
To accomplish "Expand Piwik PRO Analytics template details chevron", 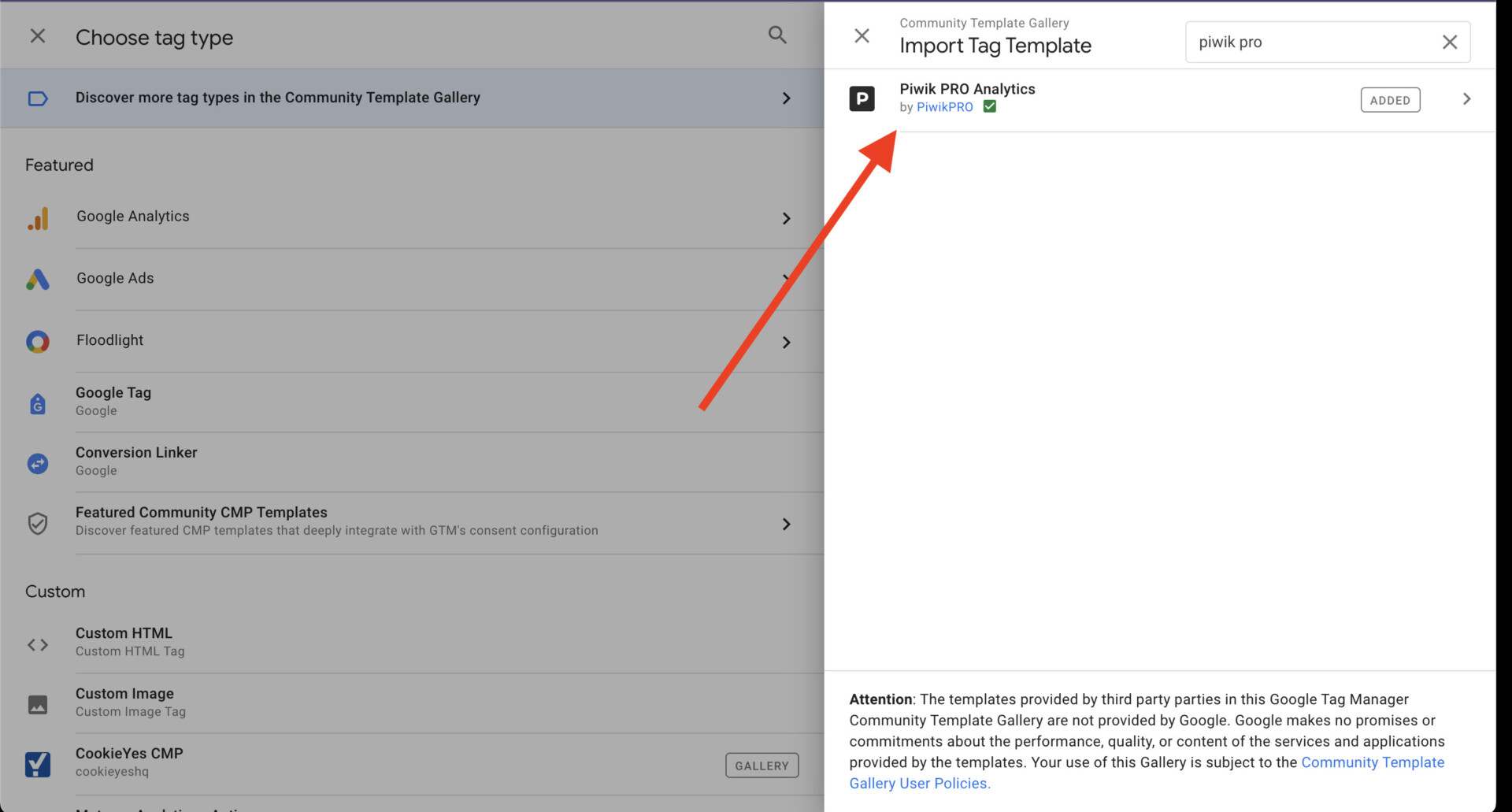I will pyautogui.click(x=1466, y=99).
